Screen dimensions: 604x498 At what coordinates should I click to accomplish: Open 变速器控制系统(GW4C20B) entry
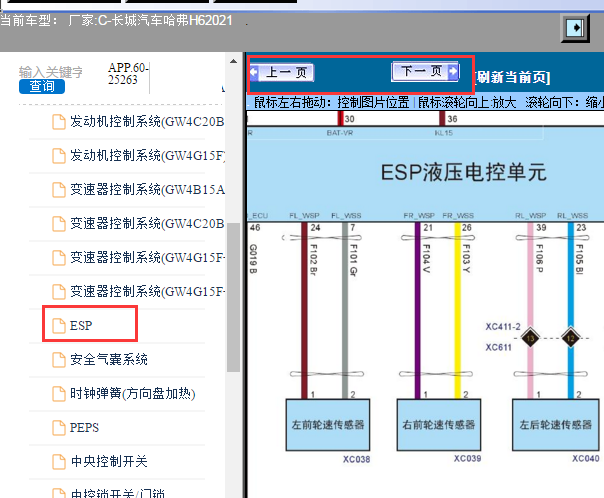coord(147,223)
